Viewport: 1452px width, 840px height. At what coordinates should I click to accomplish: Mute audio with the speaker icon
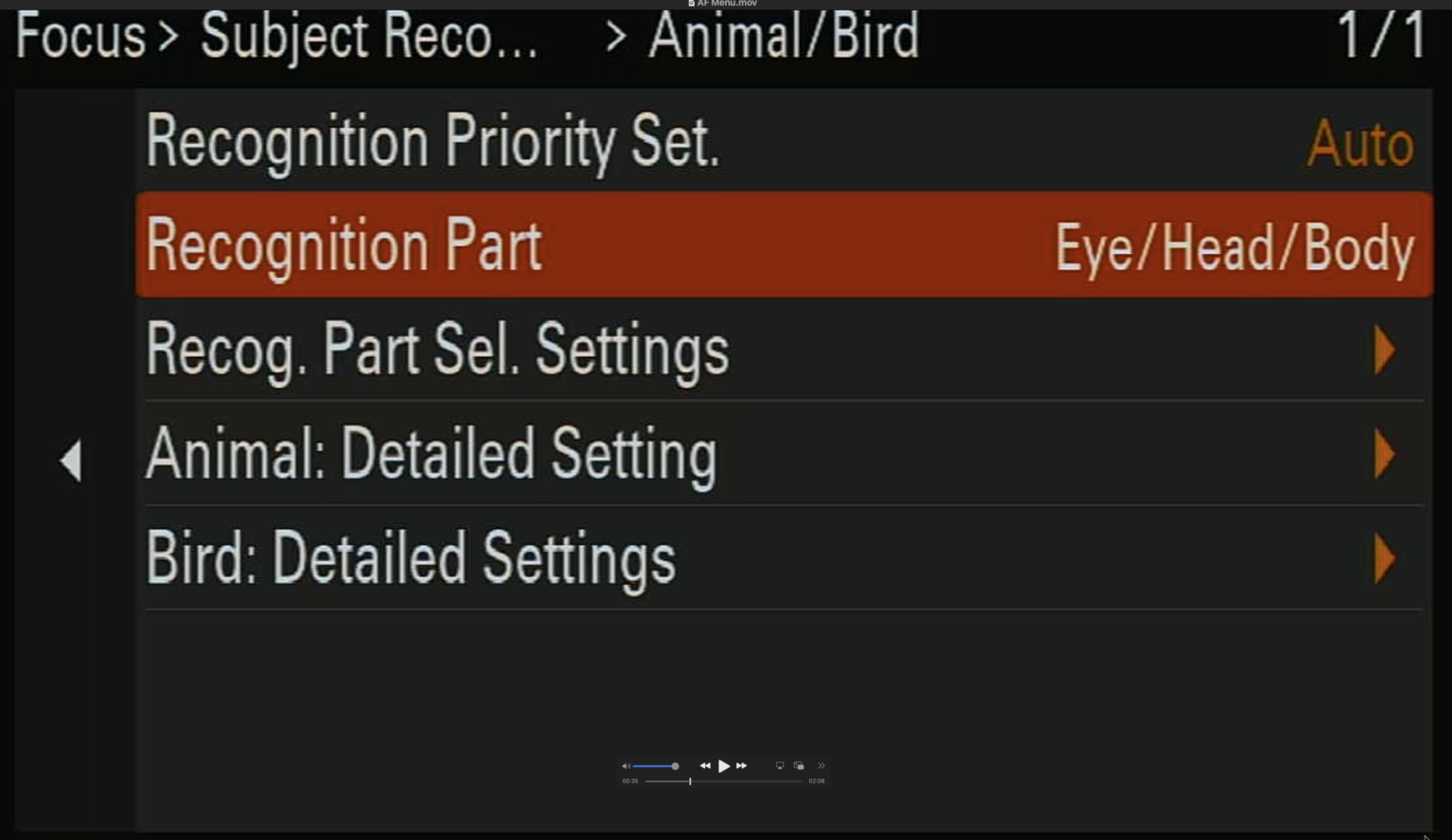coord(626,766)
